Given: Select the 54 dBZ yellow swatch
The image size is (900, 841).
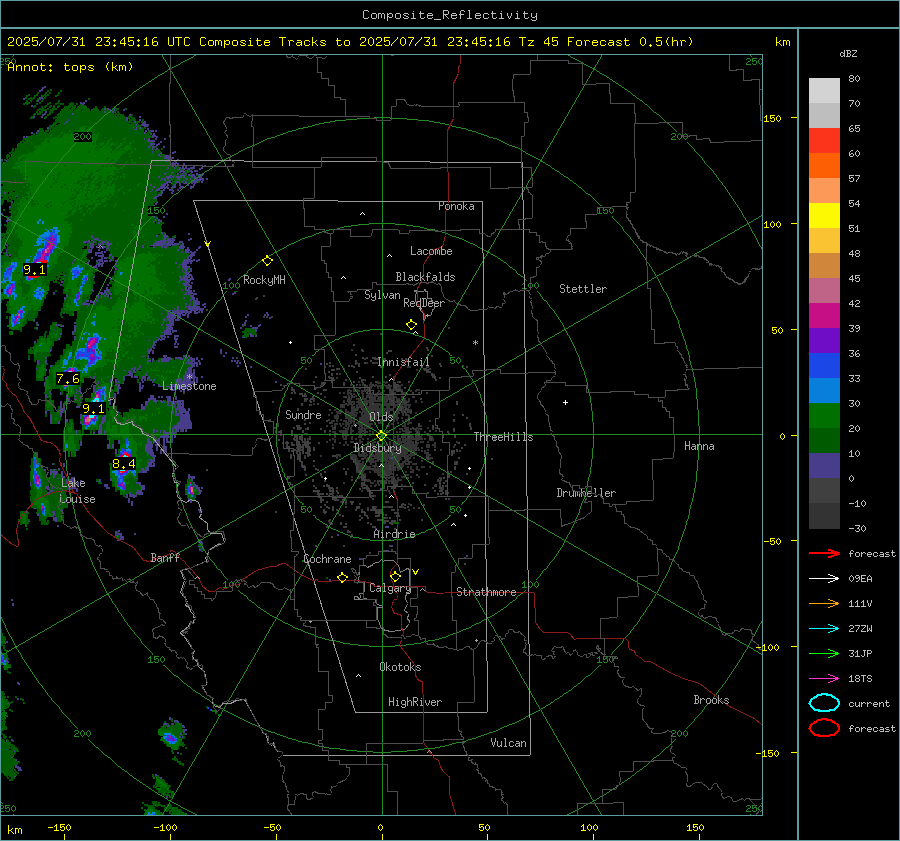Looking at the screenshot, I should [824, 215].
